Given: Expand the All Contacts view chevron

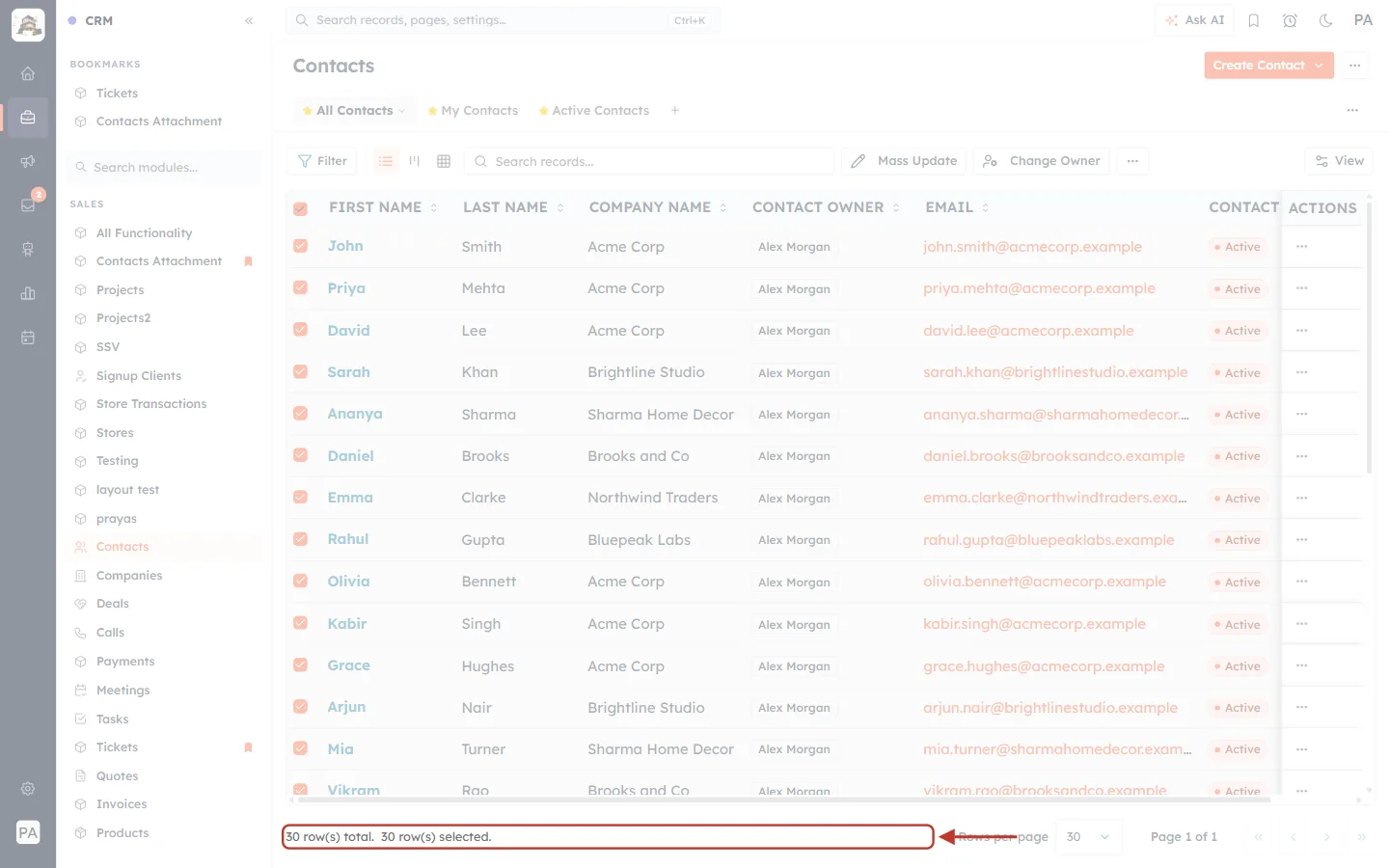Looking at the screenshot, I should pos(402,111).
